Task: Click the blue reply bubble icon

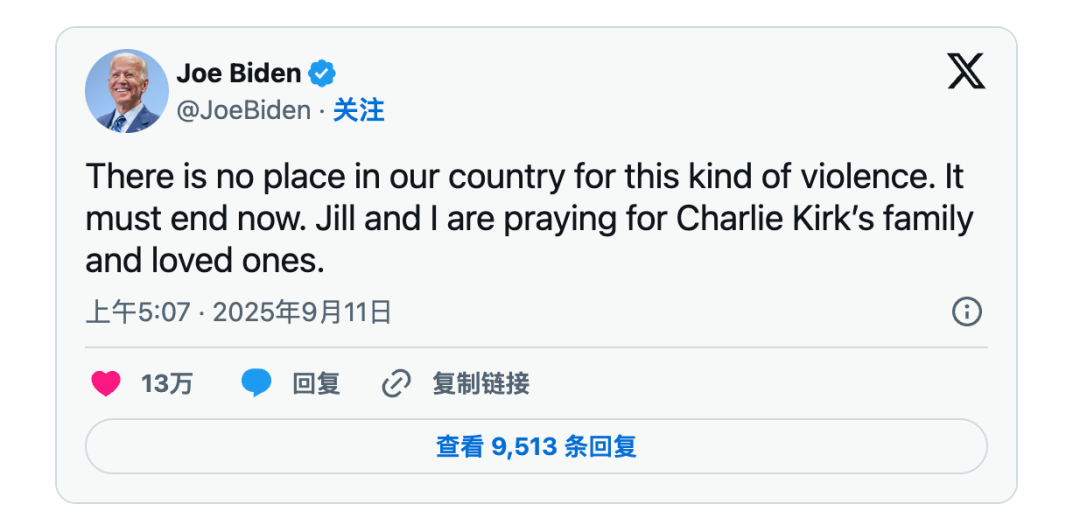Action: coord(257,383)
